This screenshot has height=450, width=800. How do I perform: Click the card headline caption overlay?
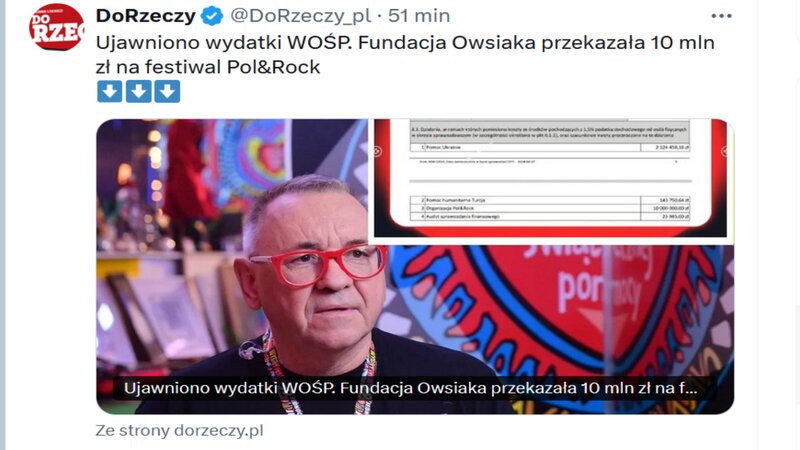(x=410, y=388)
